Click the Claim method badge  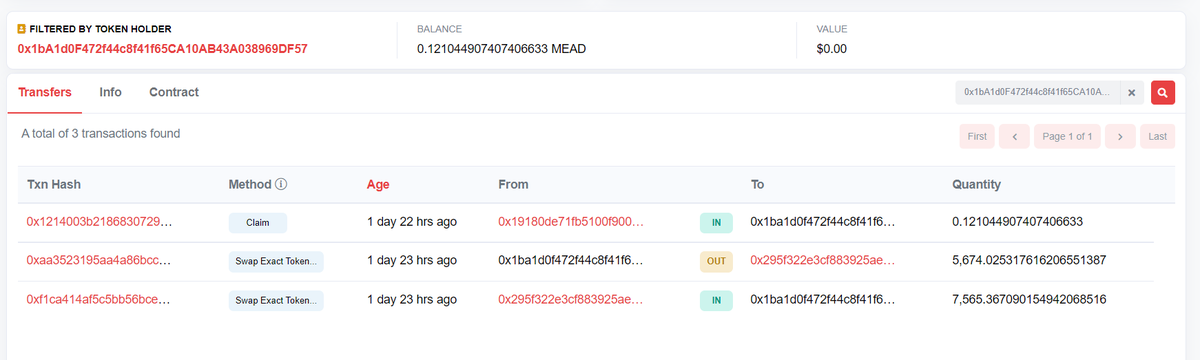(258, 222)
